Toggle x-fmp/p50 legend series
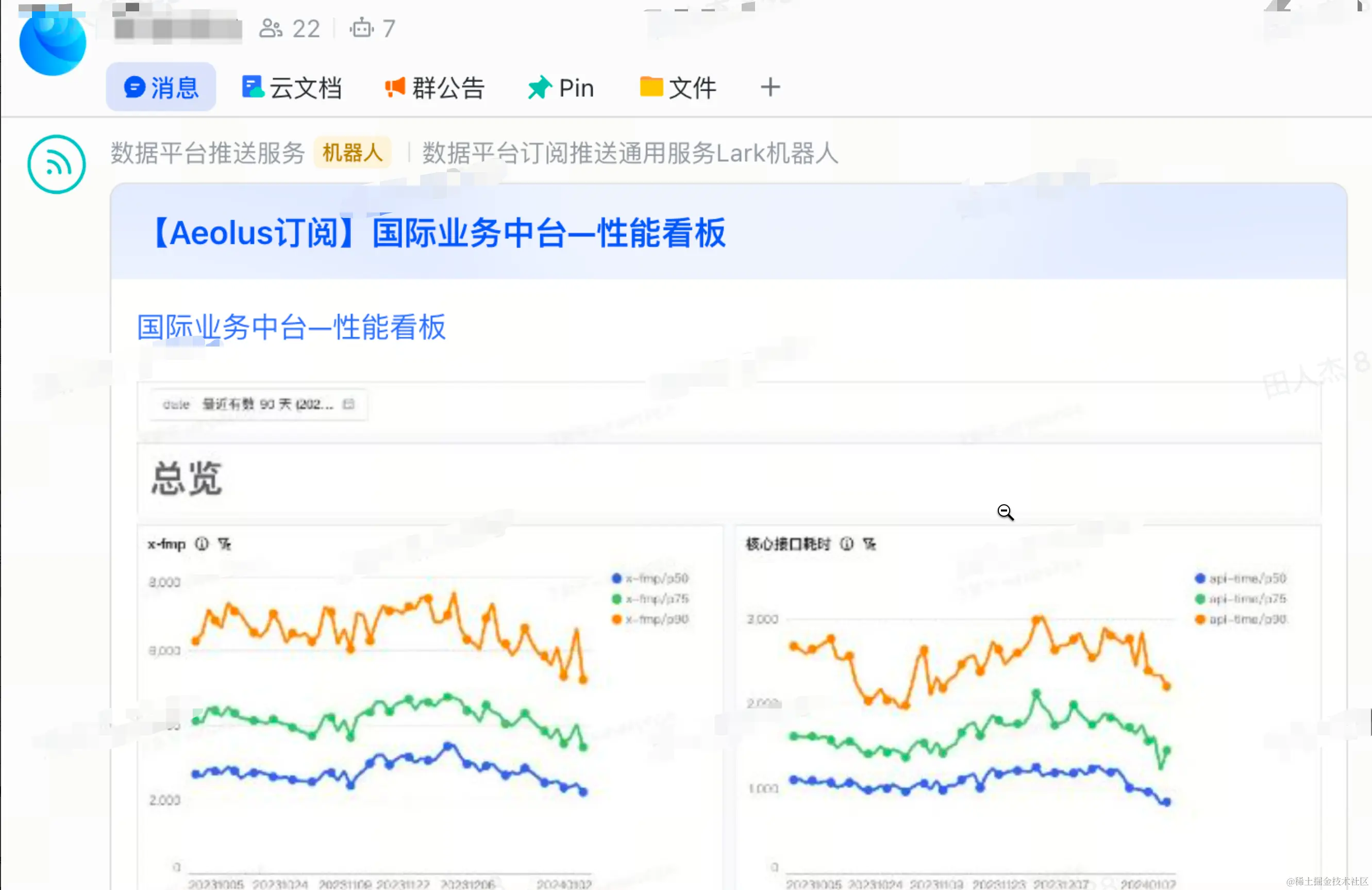Screen dimensions: 1372x890 coord(650,579)
